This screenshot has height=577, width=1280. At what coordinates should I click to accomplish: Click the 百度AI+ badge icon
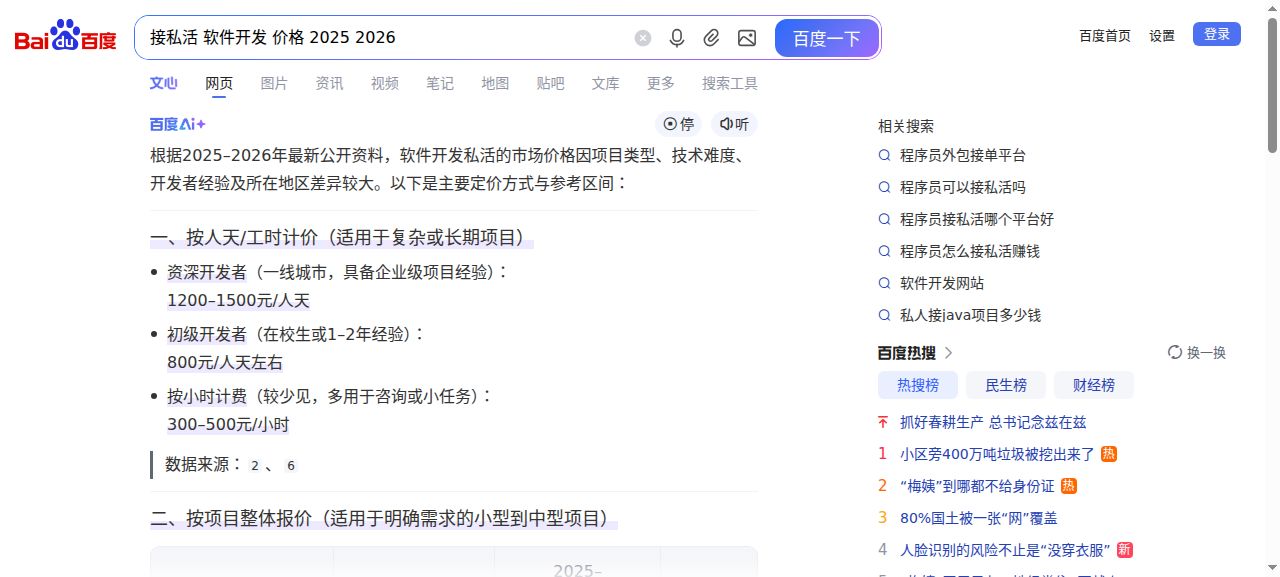pyautogui.click(x=178, y=124)
